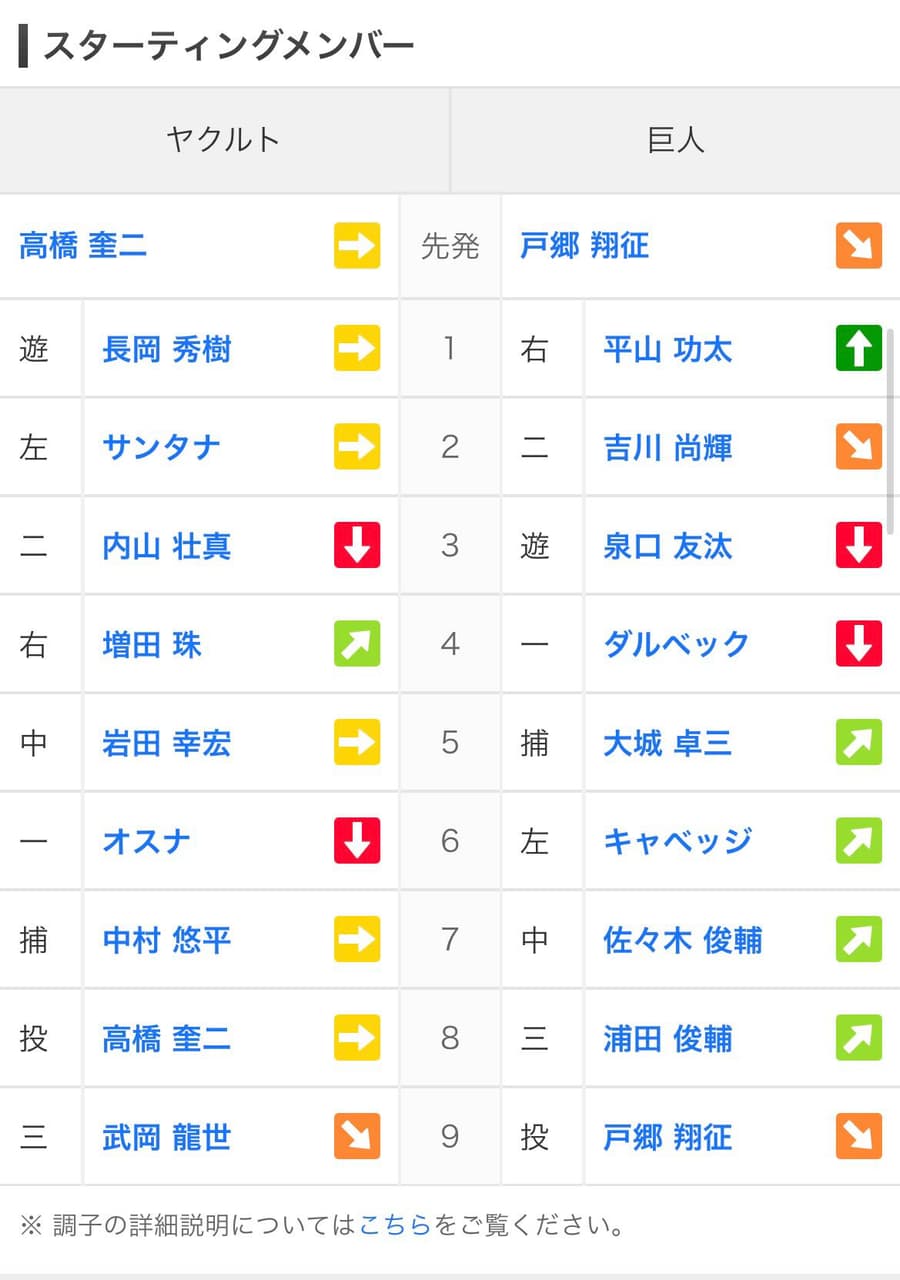Click light-green rising arrow icon beside 増田 珠

click(357, 643)
